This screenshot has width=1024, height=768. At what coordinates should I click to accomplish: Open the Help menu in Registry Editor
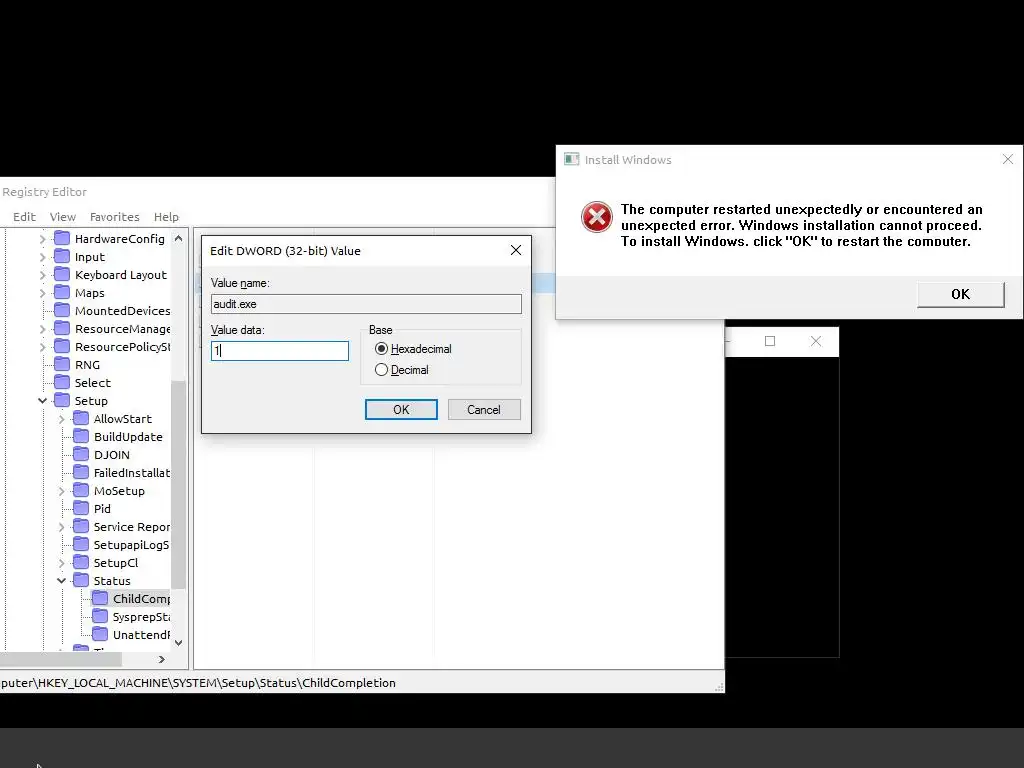point(166,217)
